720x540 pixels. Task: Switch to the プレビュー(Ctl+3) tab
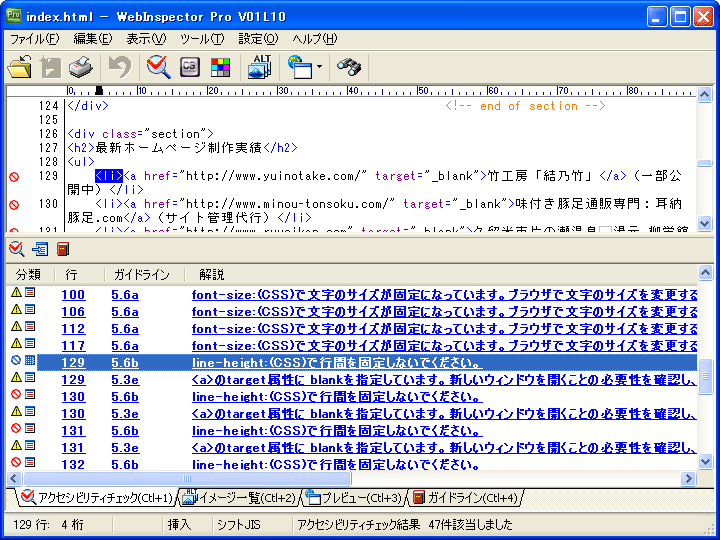pos(354,498)
